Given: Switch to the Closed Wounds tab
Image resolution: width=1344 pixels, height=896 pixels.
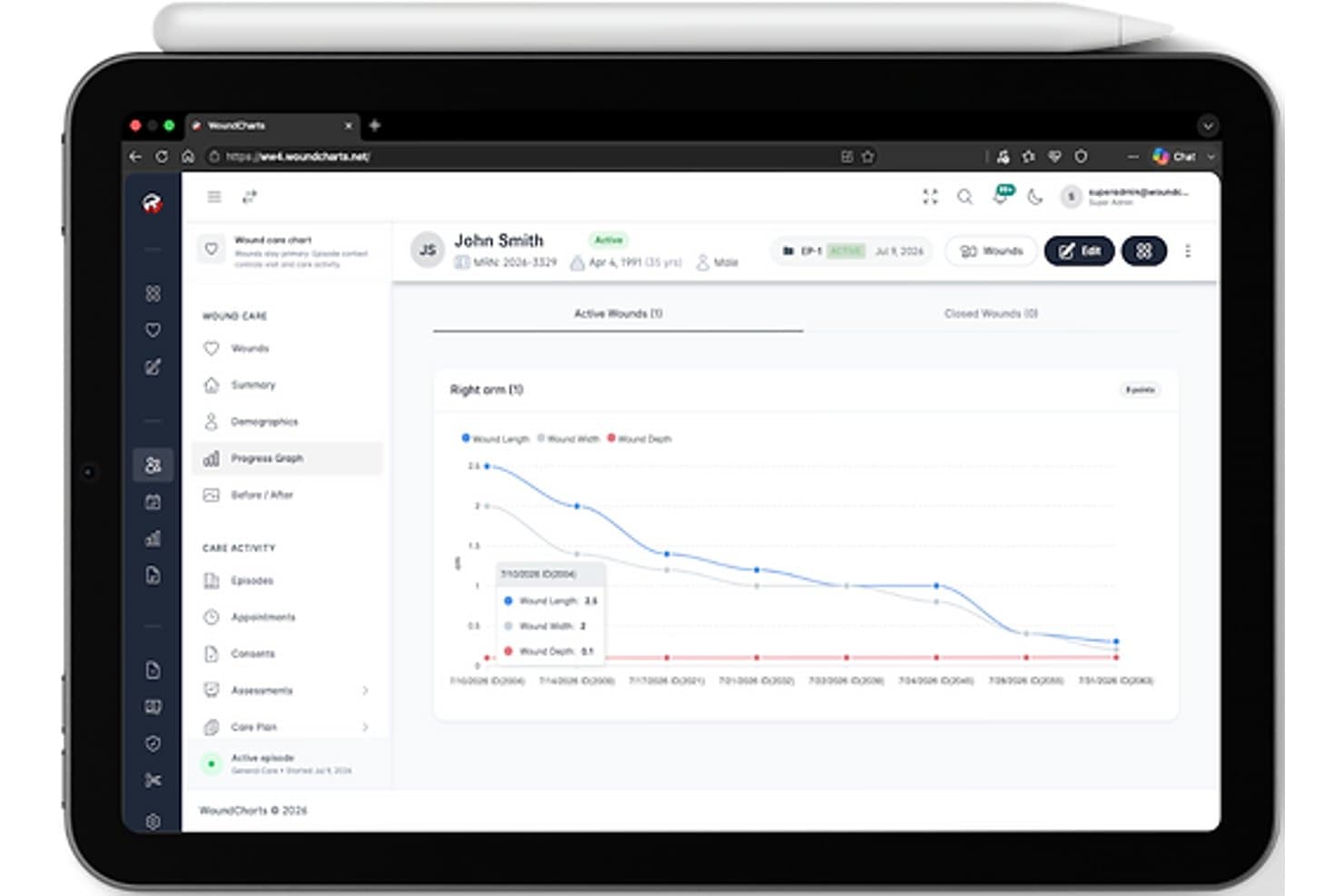Looking at the screenshot, I should 991,313.
